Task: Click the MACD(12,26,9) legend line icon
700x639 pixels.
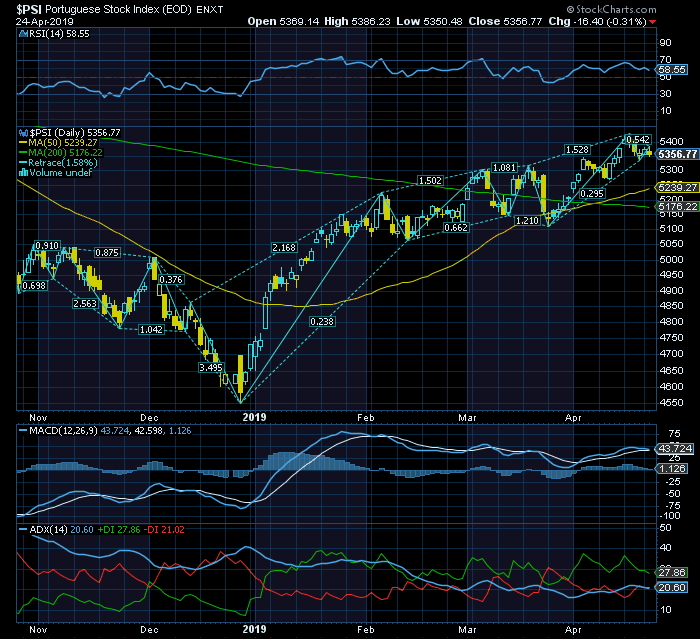Action: (x=22, y=430)
